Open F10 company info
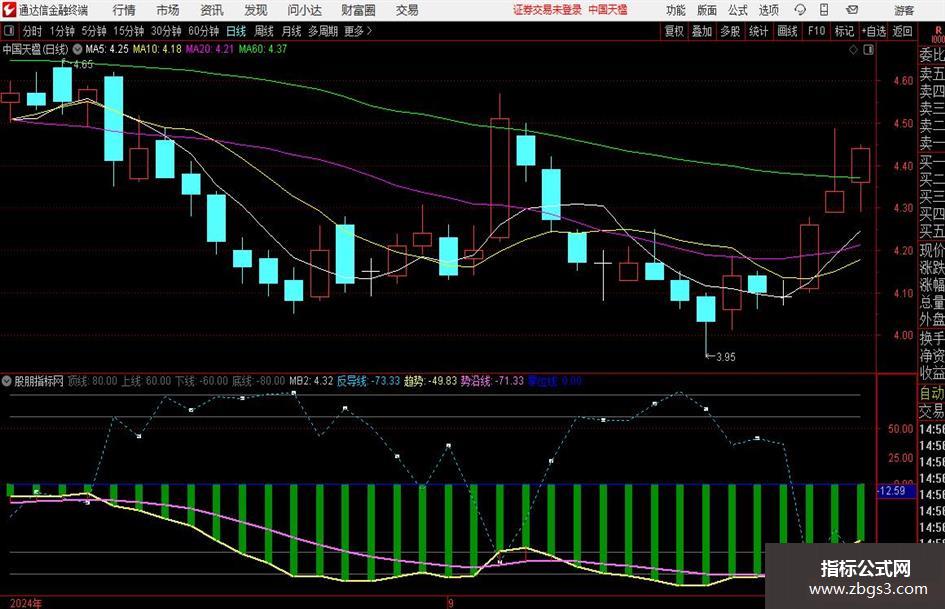 point(816,31)
